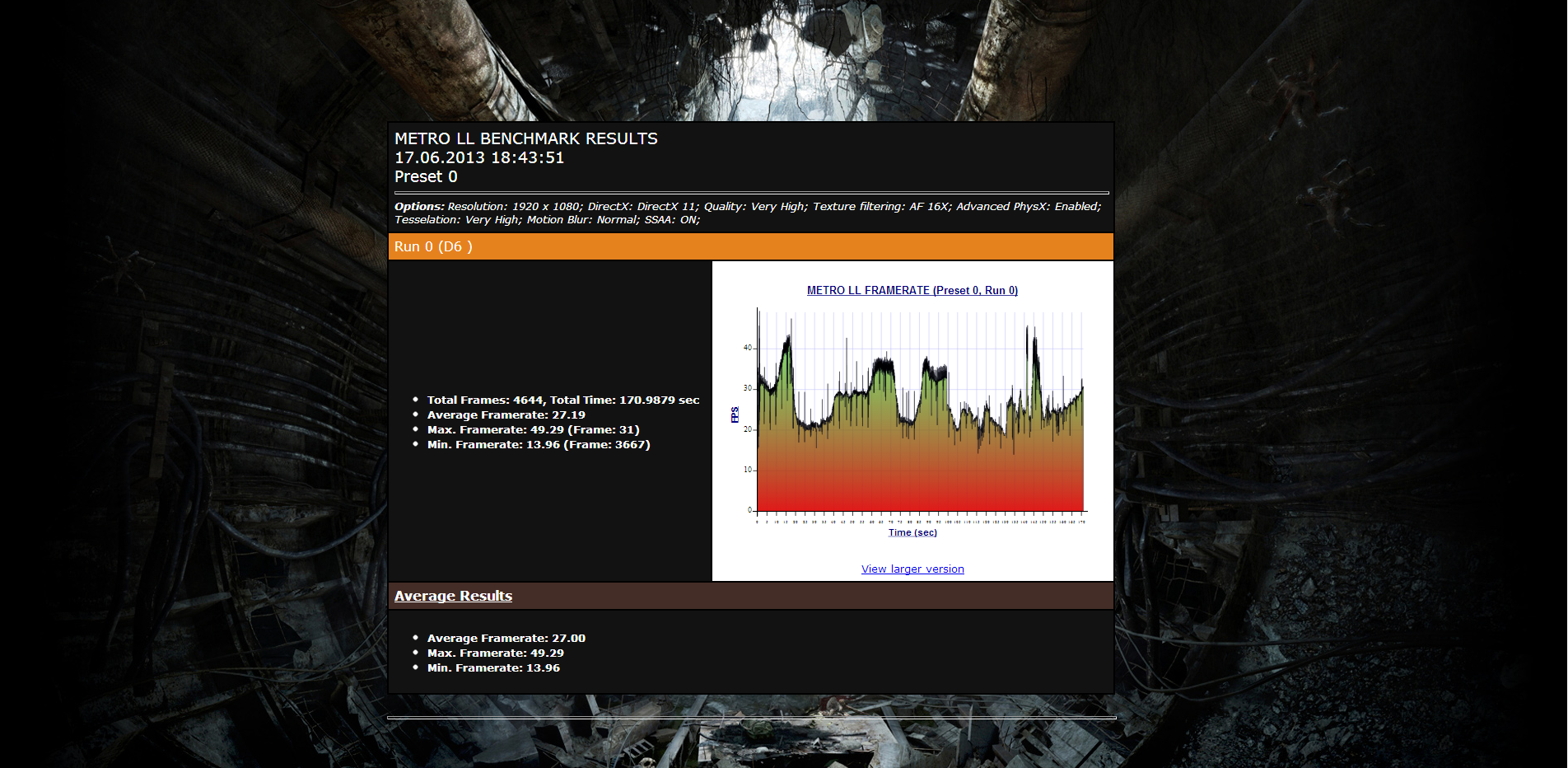Click Max. Framerate: 49.29 (Frame: 31)

click(x=533, y=429)
